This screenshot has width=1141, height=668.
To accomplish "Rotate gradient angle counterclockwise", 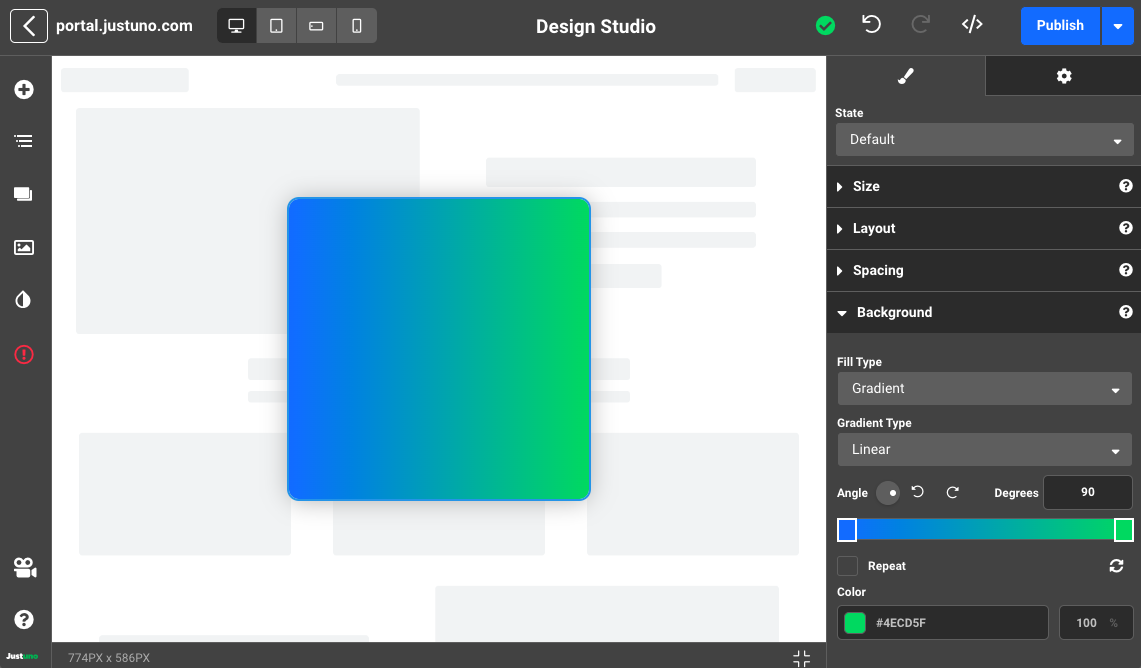I will pos(917,492).
